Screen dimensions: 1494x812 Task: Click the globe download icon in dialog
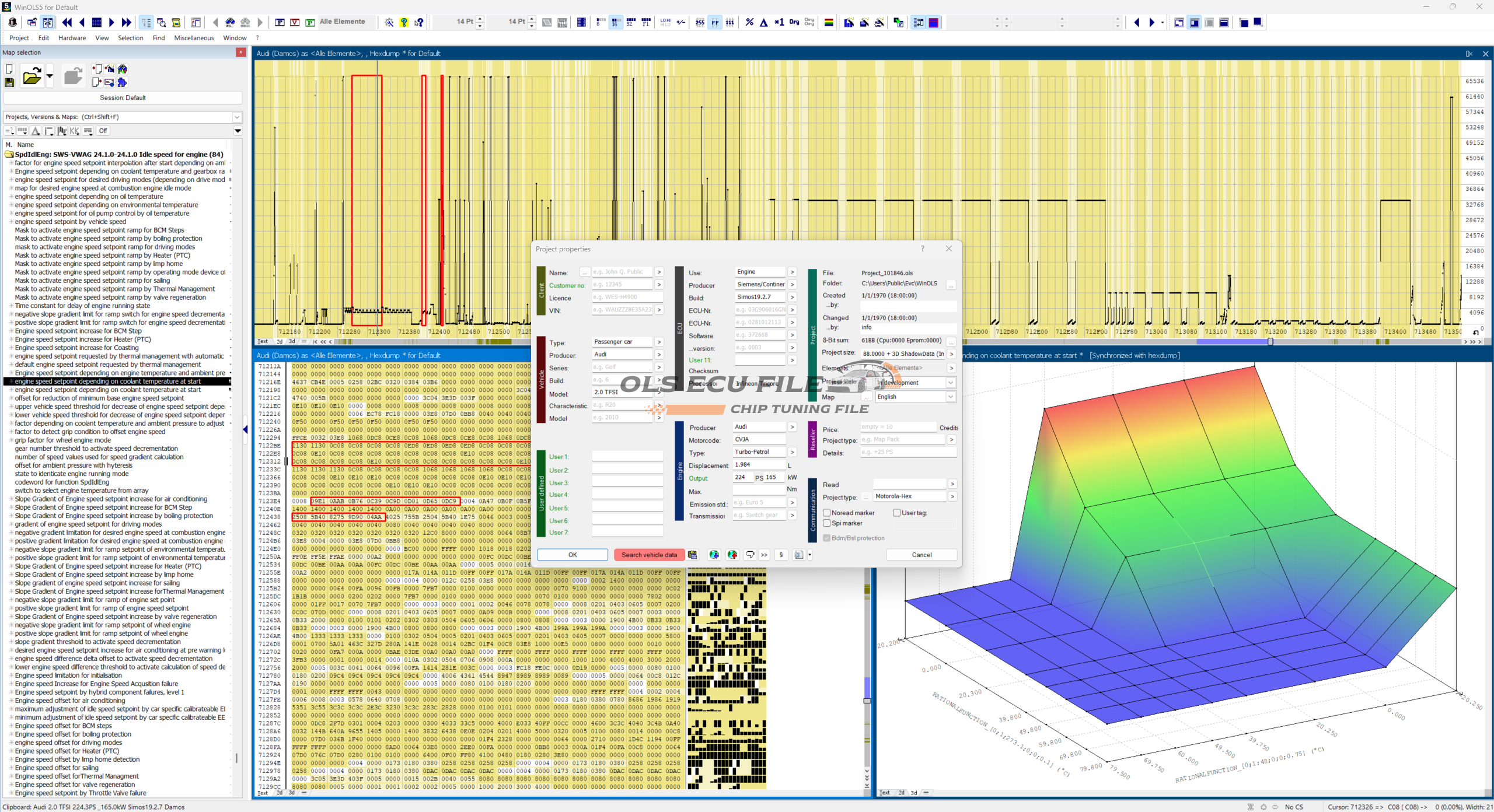click(x=714, y=555)
